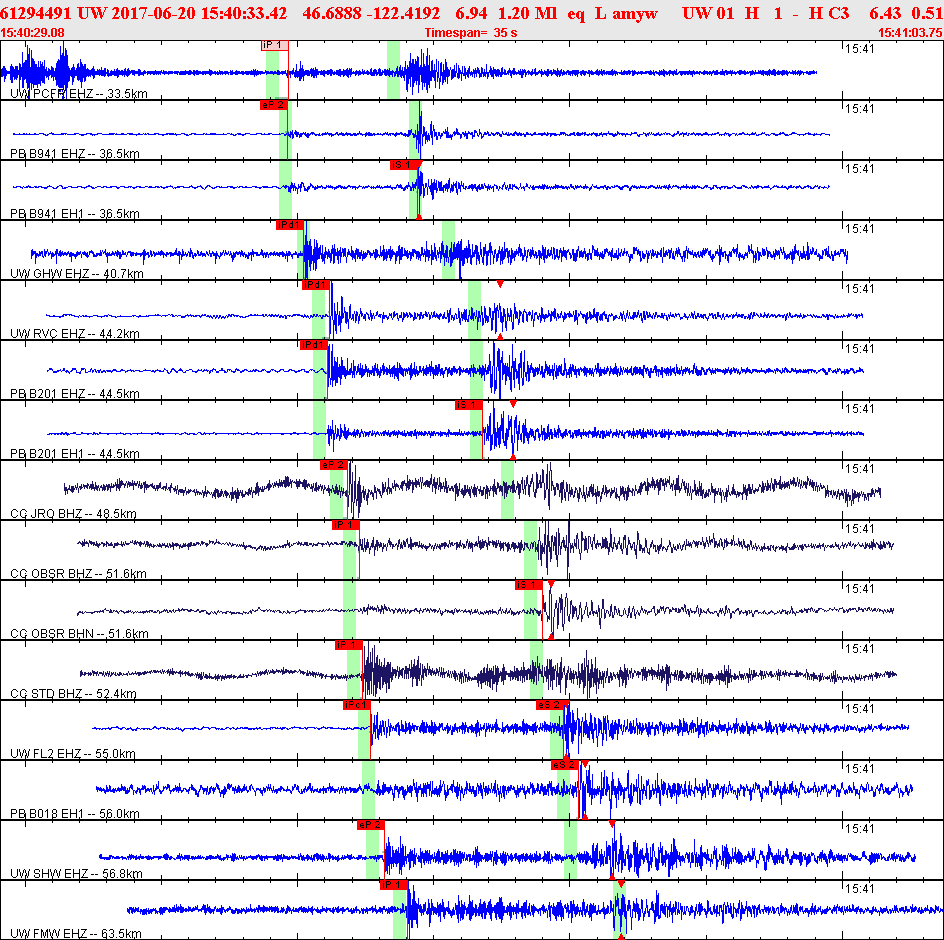944x940 pixels.
Task: Click the red S-arrival triangle on RVC trace
Action: (500, 284)
